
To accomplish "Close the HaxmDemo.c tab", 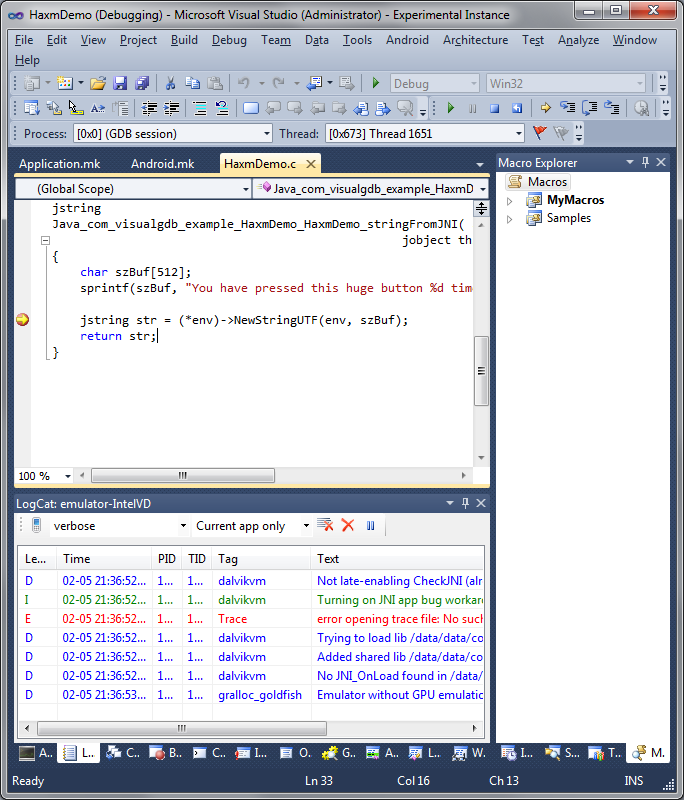I will coord(311,164).
